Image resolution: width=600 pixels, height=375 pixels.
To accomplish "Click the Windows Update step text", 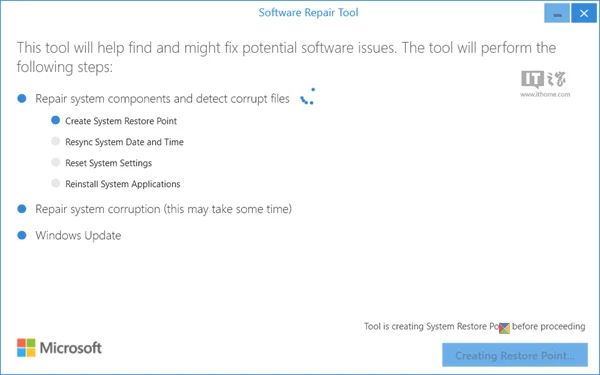I will pyautogui.click(x=78, y=235).
